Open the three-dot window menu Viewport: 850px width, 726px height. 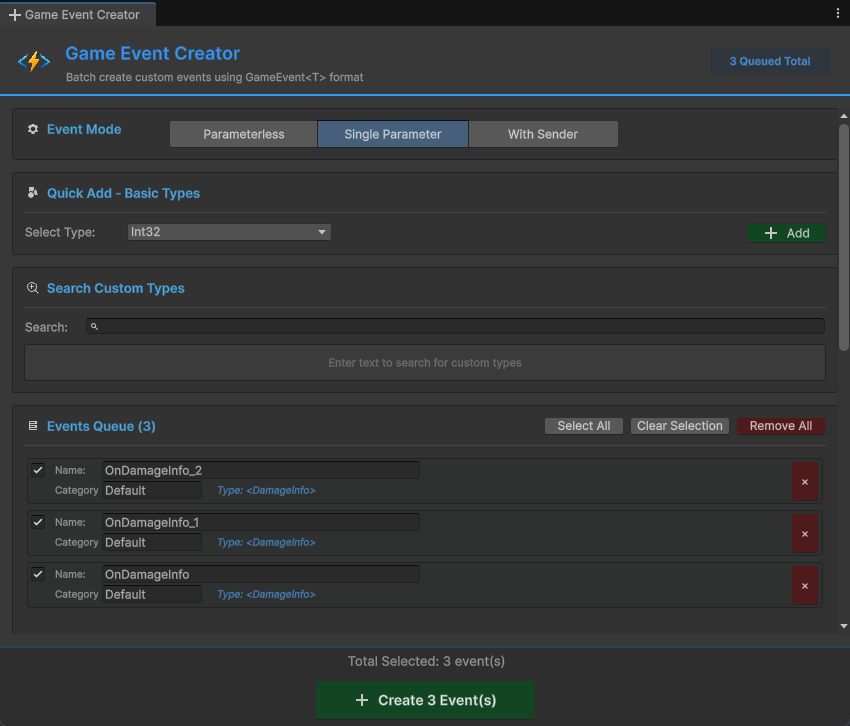(838, 13)
